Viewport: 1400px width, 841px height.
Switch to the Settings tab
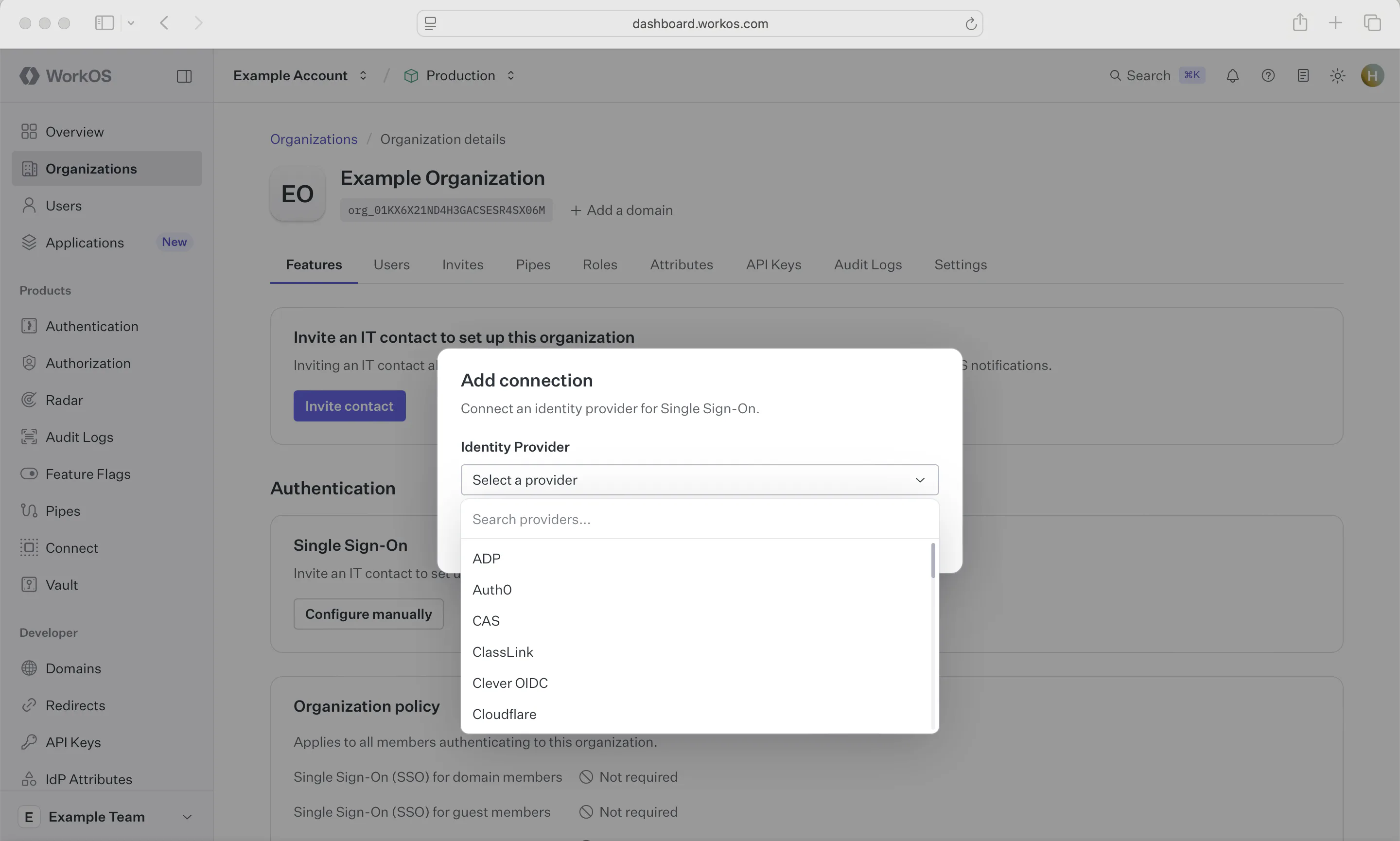961,264
